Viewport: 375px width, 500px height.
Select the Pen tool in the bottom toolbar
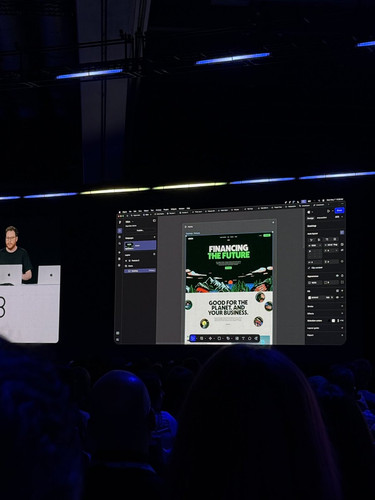point(228,338)
